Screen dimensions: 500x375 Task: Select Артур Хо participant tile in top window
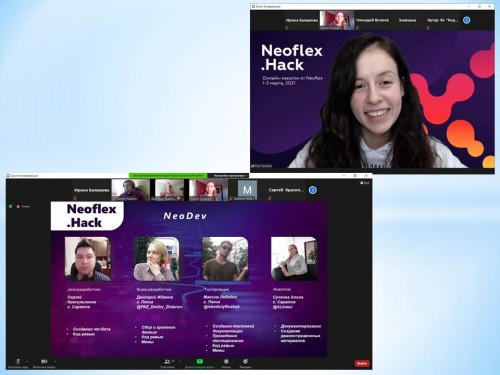click(443, 20)
